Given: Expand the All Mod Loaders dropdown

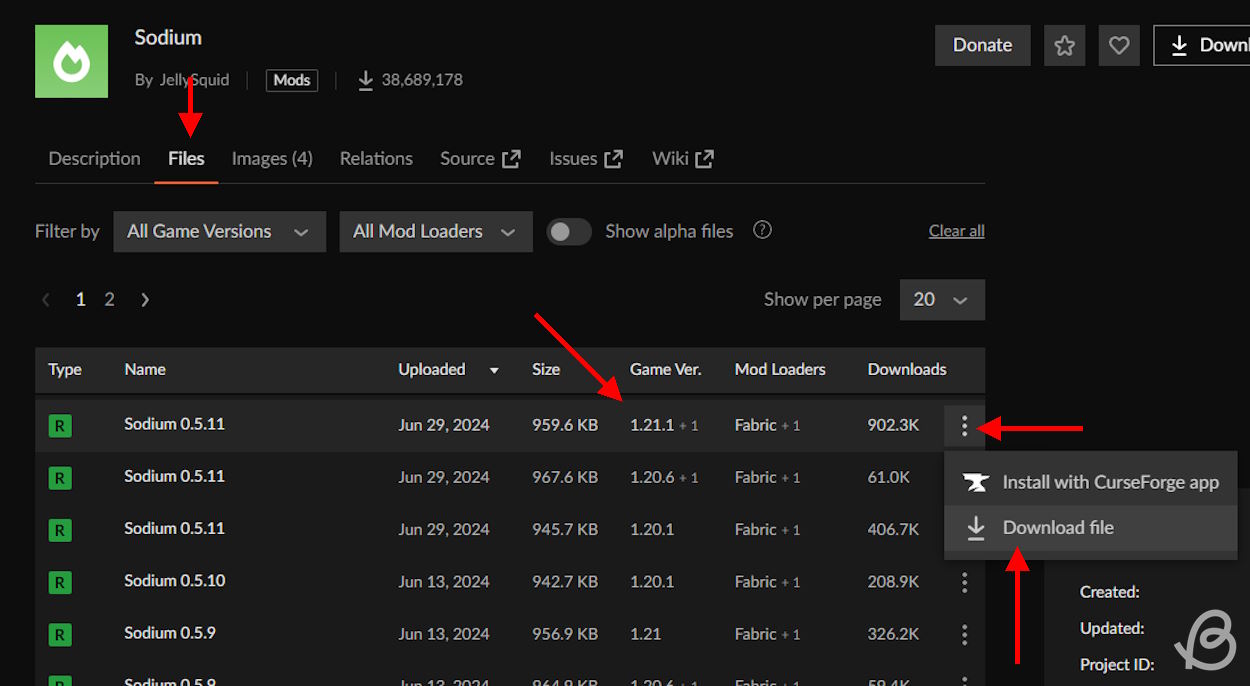Looking at the screenshot, I should pyautogui.click(x=435, y=231).
